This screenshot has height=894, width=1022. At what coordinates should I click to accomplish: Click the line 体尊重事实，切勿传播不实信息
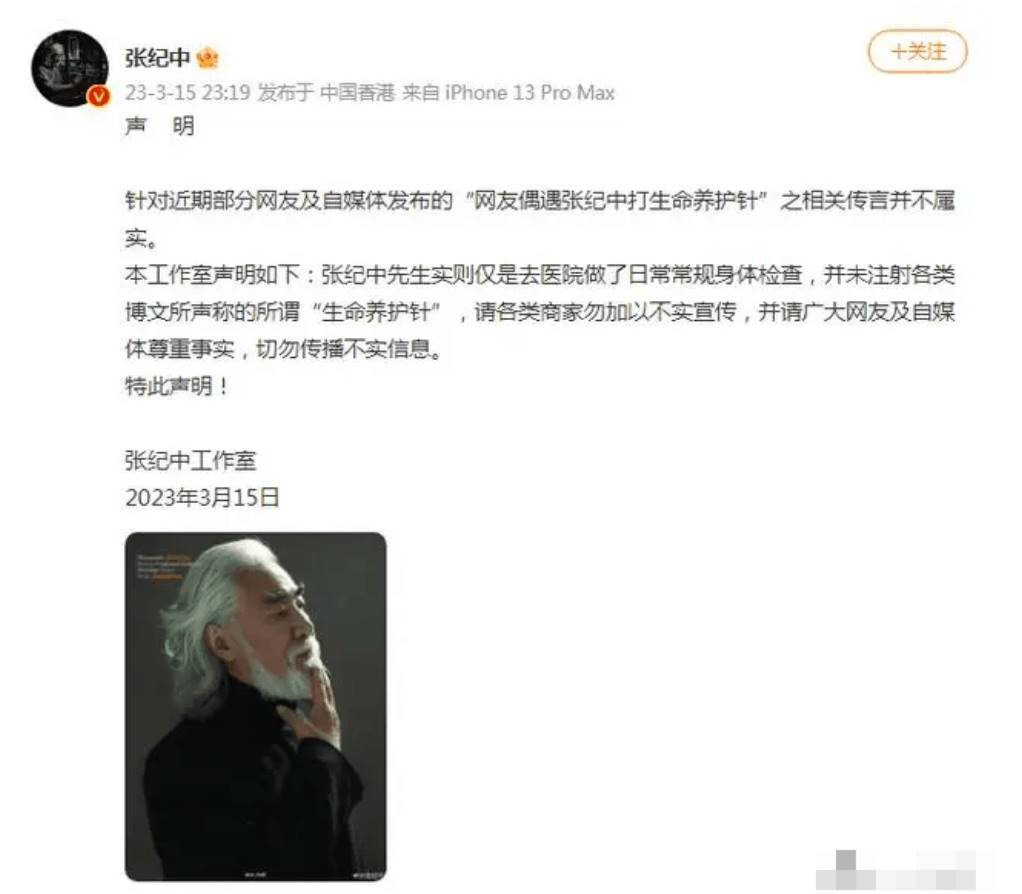(x=284, y=350)
